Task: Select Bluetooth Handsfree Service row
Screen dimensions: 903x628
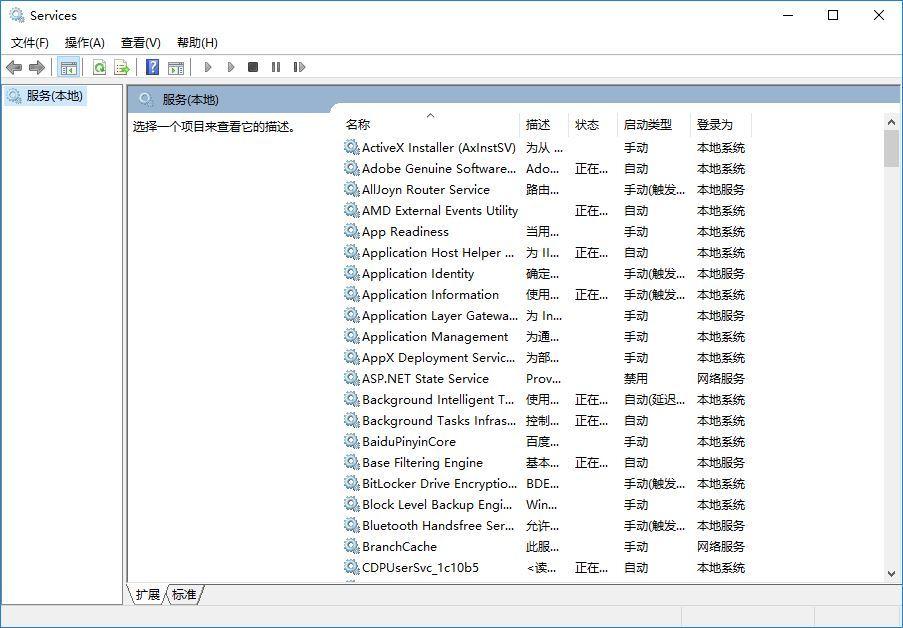Action: click(x=547, y=525)
